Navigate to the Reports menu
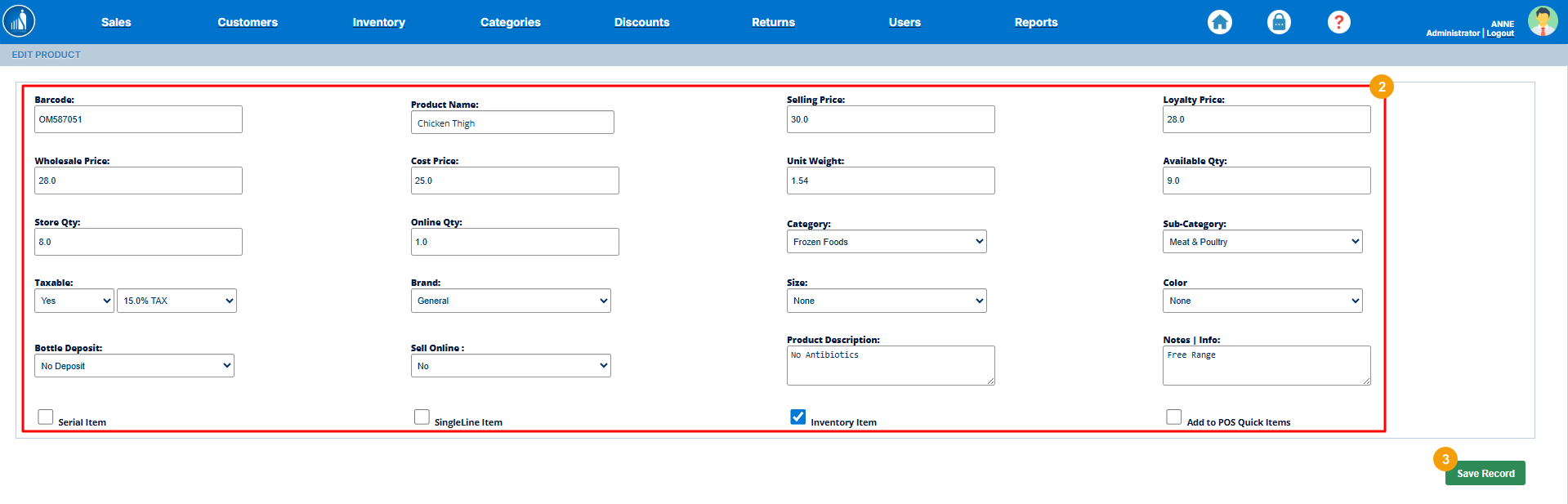The height and width of the screenshot is (504, 1568). (x=1035, y=22)
